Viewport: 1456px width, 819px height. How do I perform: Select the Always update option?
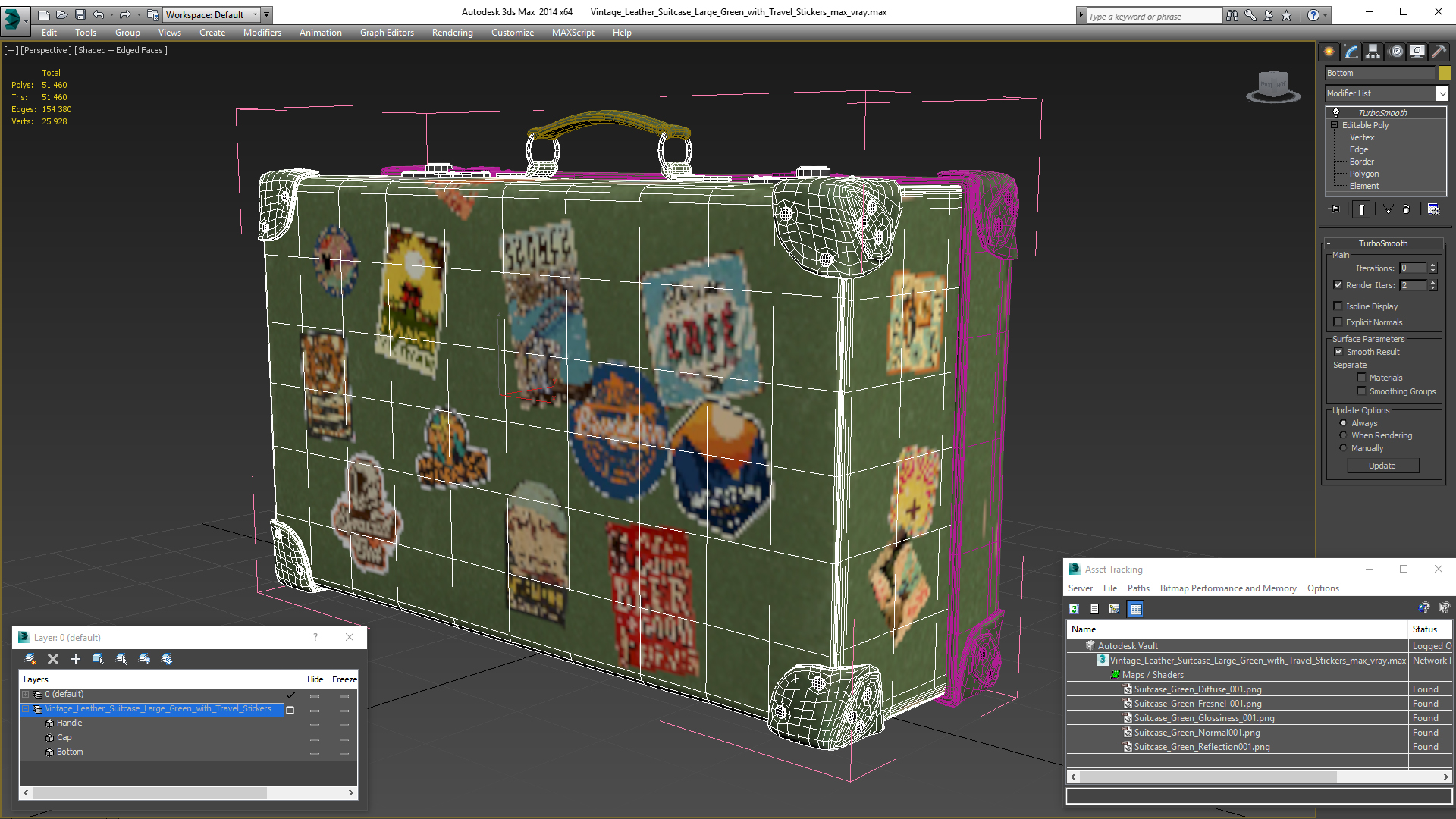tap(1343, 423)
